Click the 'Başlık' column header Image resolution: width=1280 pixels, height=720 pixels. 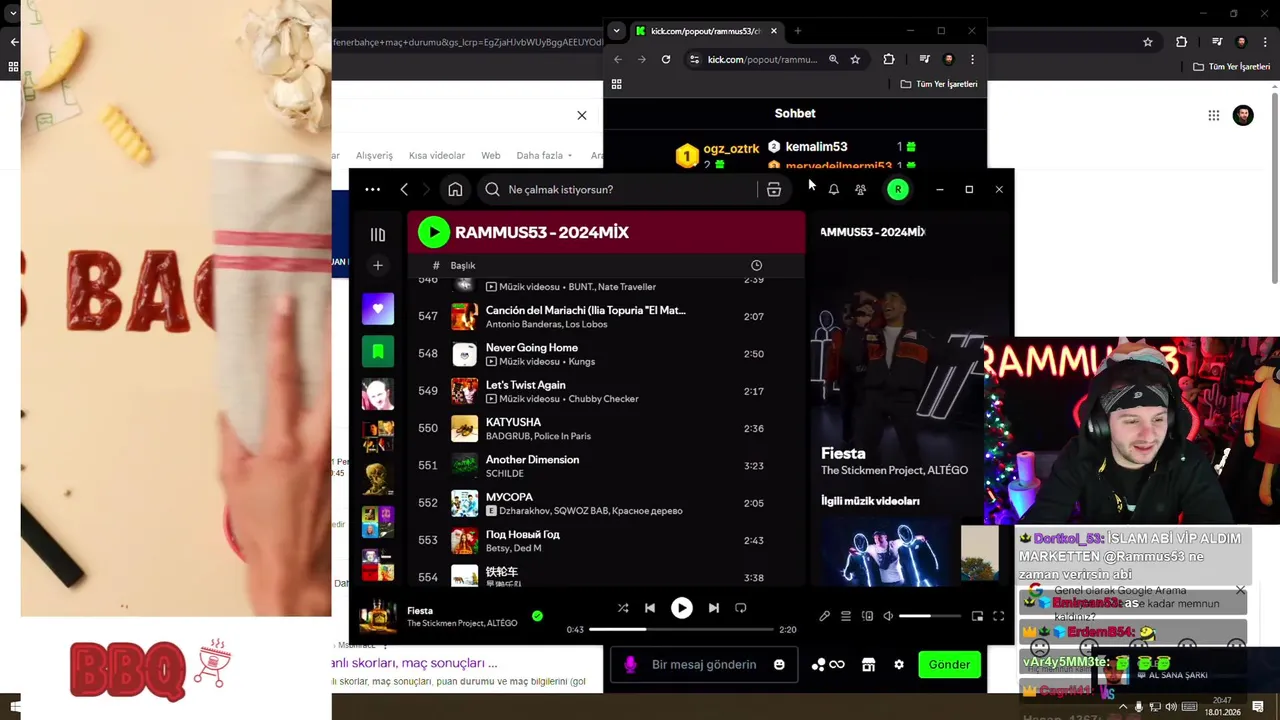463,265
